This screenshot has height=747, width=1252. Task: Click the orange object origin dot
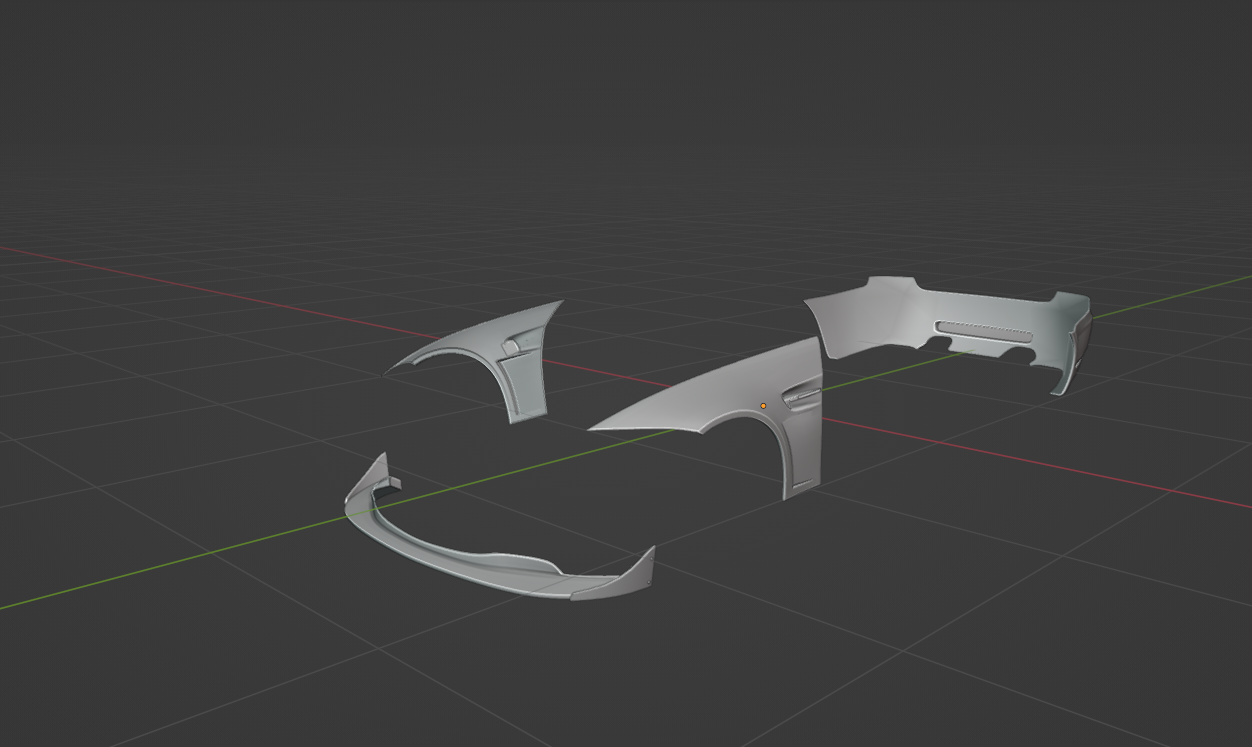point(763,406)
